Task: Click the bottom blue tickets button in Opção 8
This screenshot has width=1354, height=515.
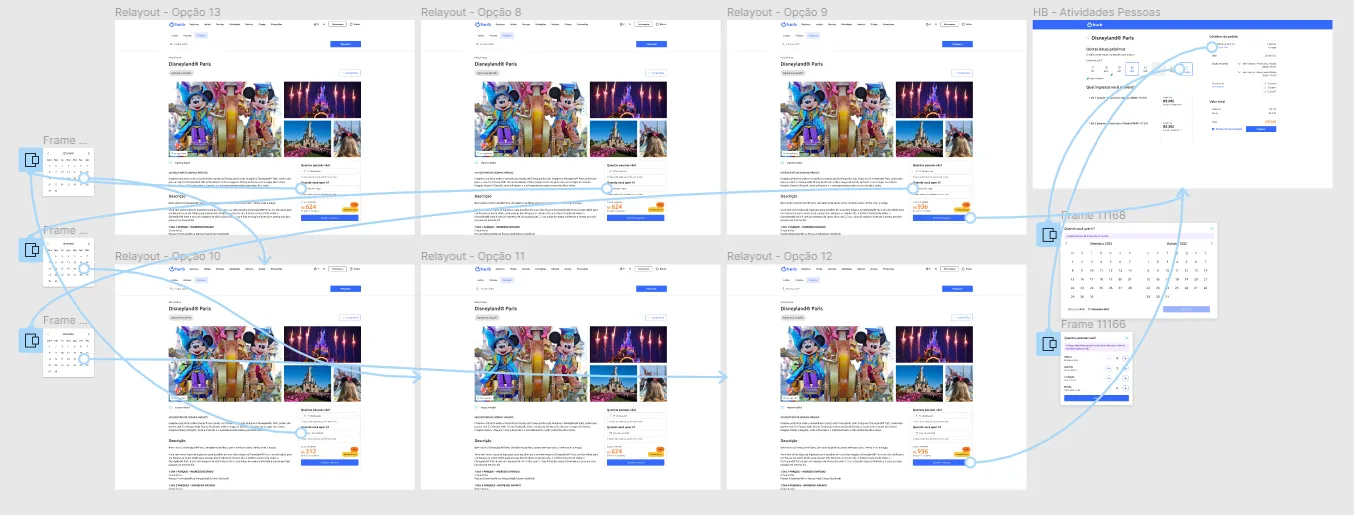Action: tap(636, 217)
